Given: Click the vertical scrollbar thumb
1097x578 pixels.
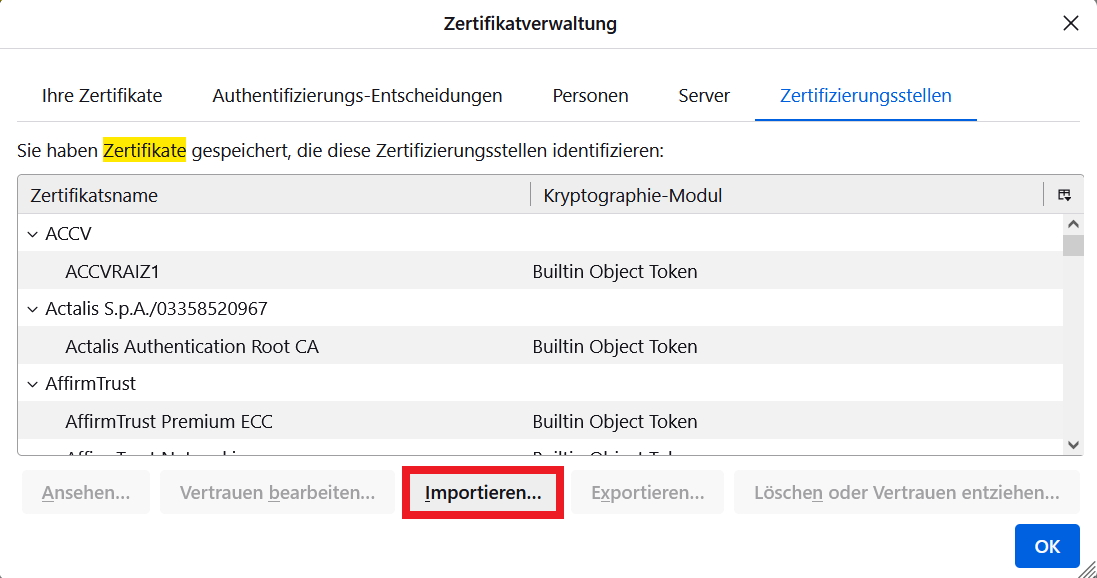Looking at the screenshot, I should tap(1073, 246).
